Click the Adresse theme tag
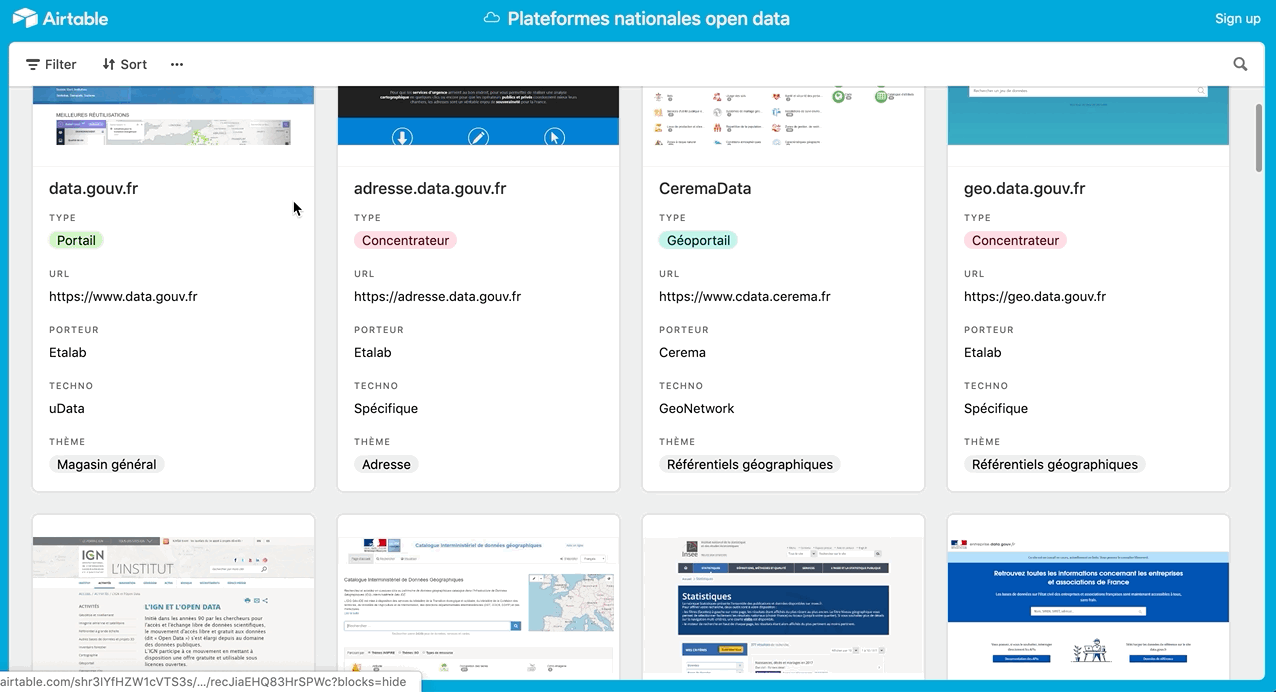1276x692 pixels. point(386,464)
